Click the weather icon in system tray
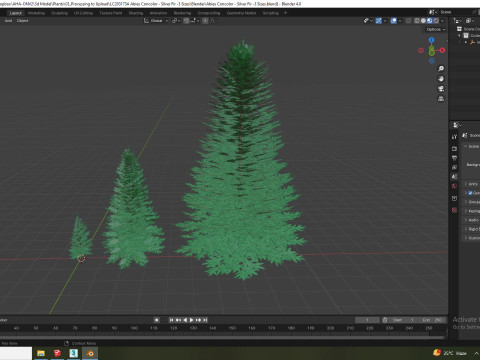Image resolution: width=480 pixels, height=360 pixels. click(x=436, y=353)
